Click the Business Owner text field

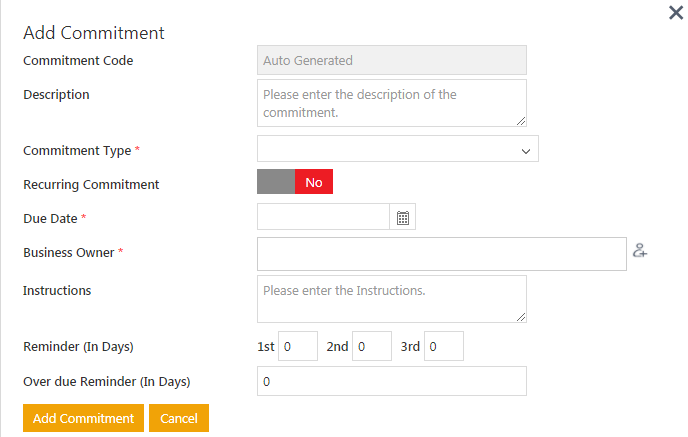coord(441,254)
